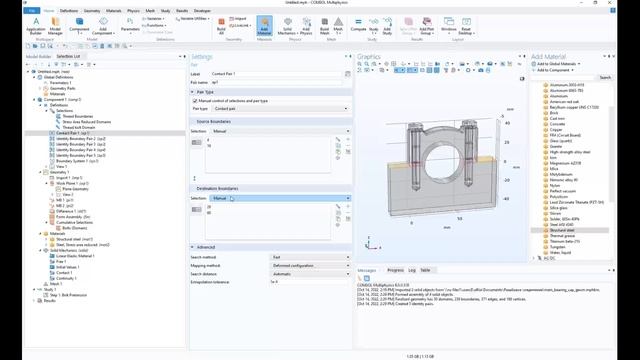This screenshot has width=640, height=360.
Task: Click the highlighted Add Material ribbon button
Action: (x=264, y=26)
